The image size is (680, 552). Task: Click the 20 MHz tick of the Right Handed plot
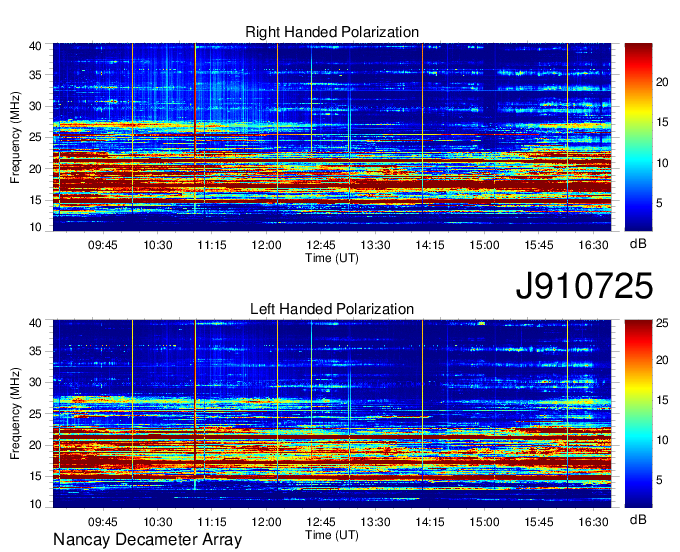[35, 169]
